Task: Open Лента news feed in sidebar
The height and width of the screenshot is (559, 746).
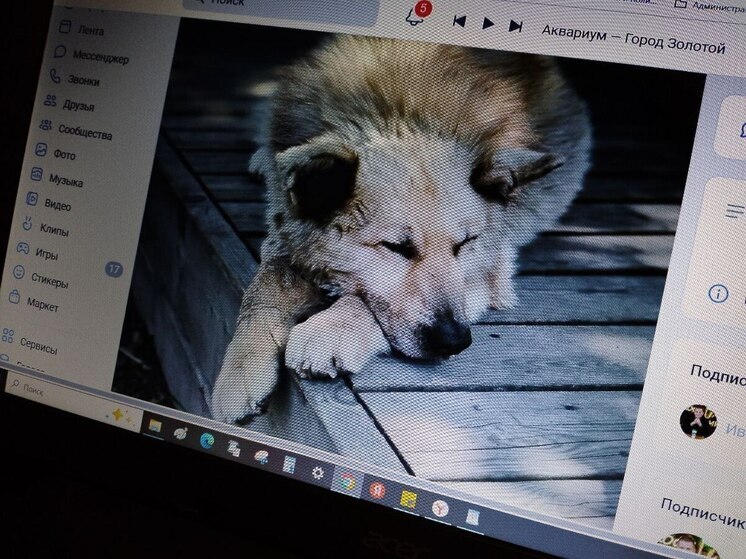Action: [x=89, y=30]
